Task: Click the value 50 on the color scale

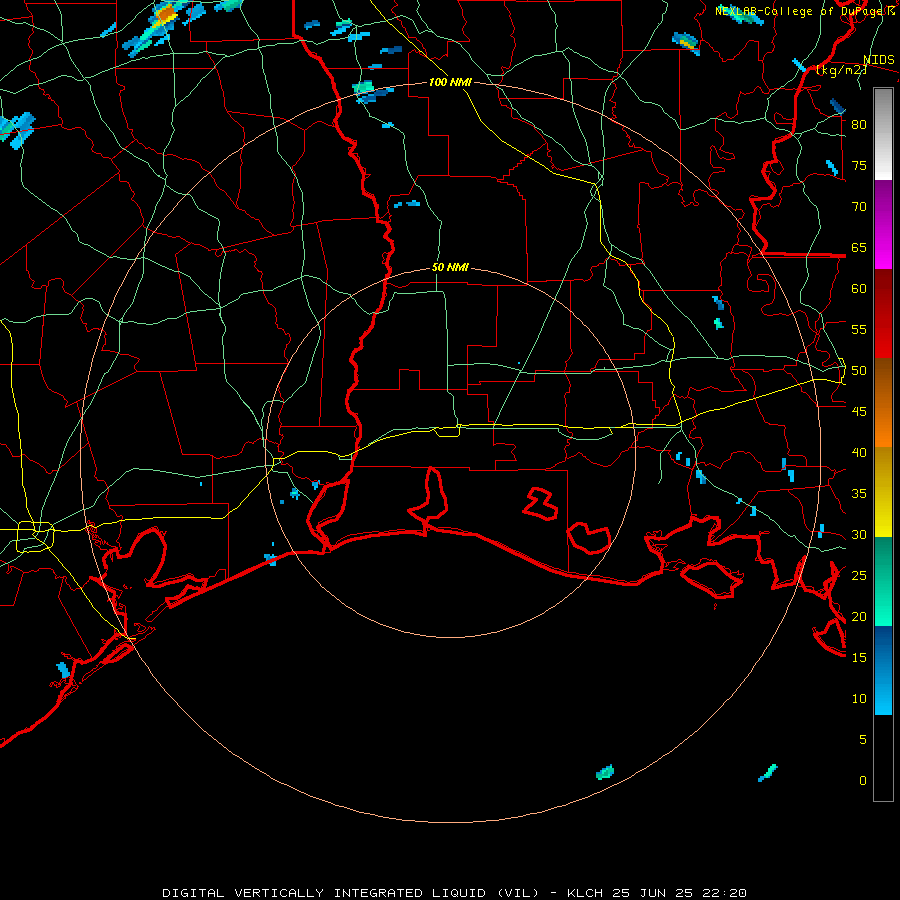Action: point(859,371)
